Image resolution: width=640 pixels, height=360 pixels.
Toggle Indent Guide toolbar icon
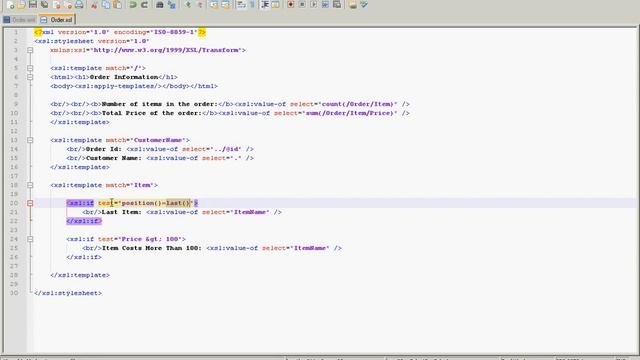(x=264, y=5)
